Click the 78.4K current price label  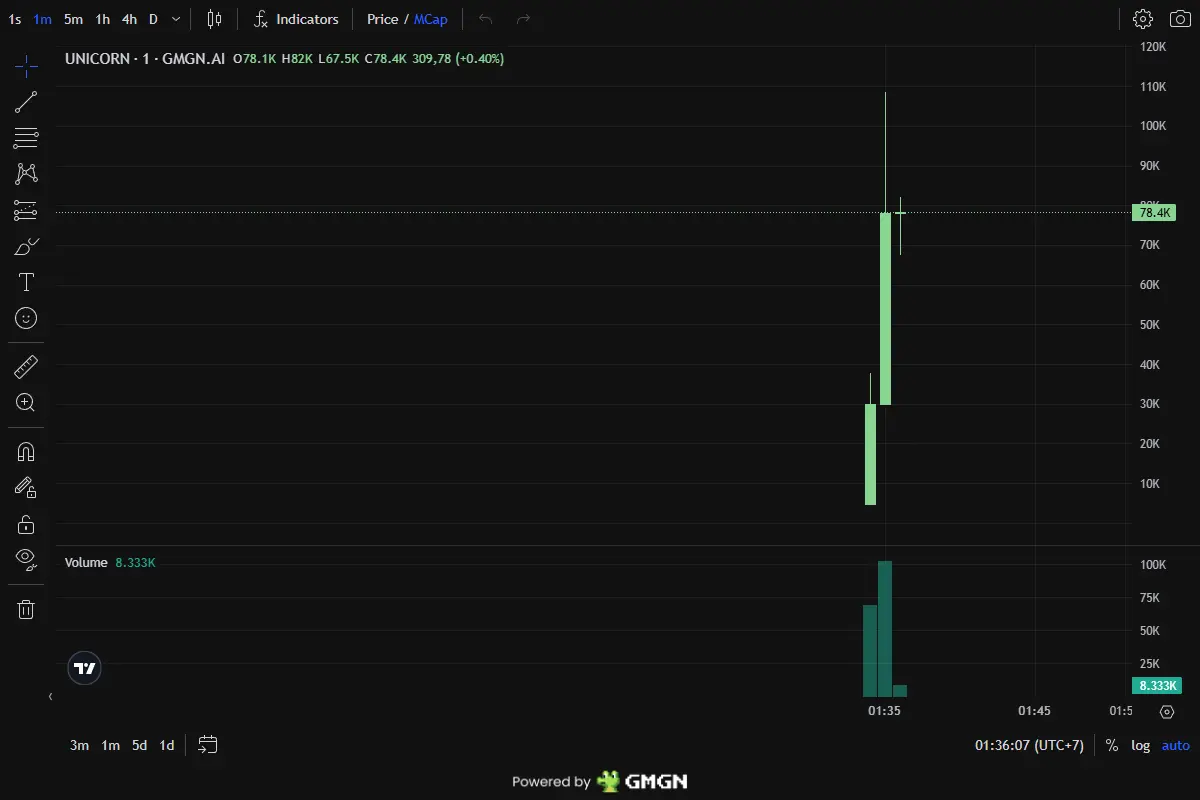coord(1155,212)
